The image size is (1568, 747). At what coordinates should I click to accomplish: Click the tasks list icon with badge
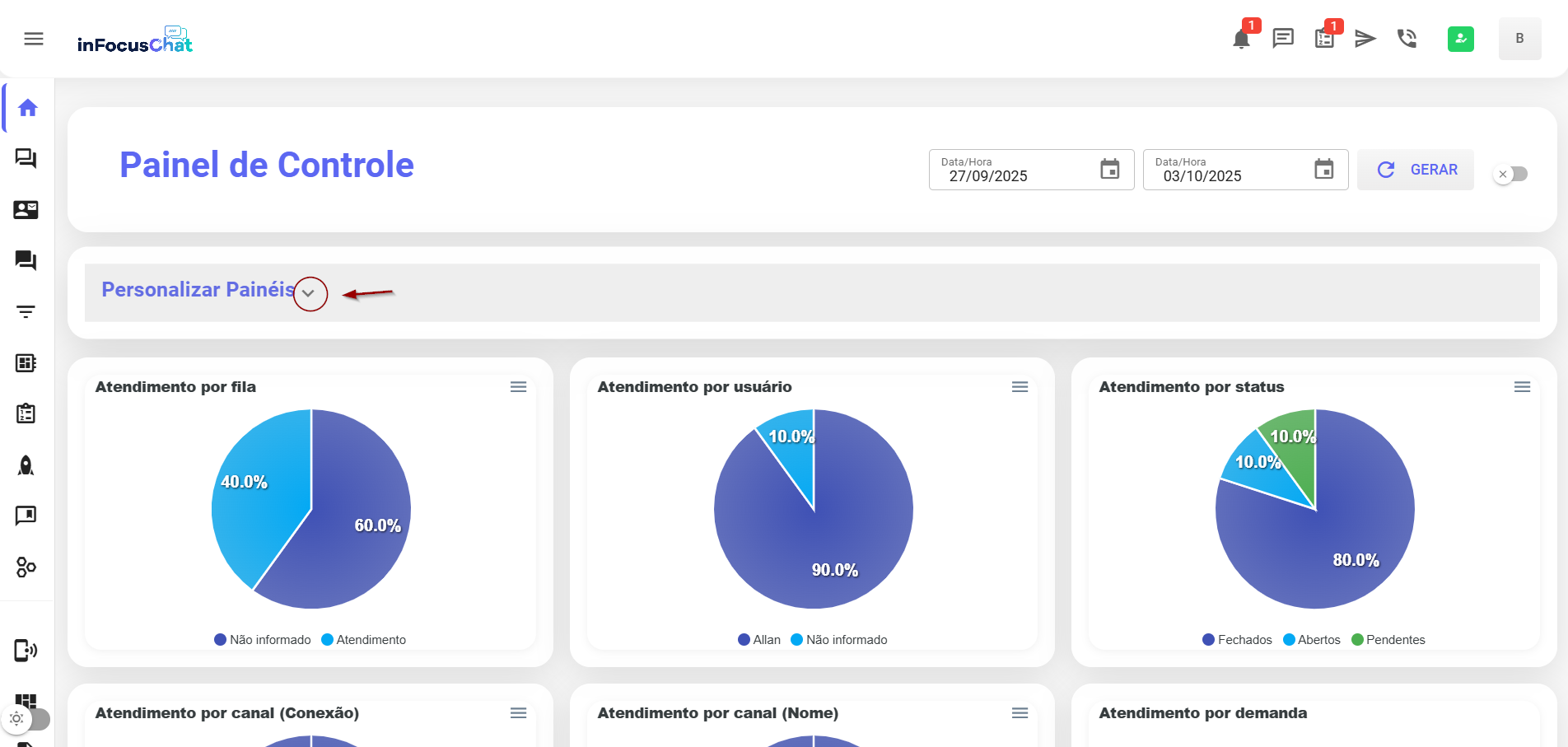pyautogui.click(x=1324, y=39)
